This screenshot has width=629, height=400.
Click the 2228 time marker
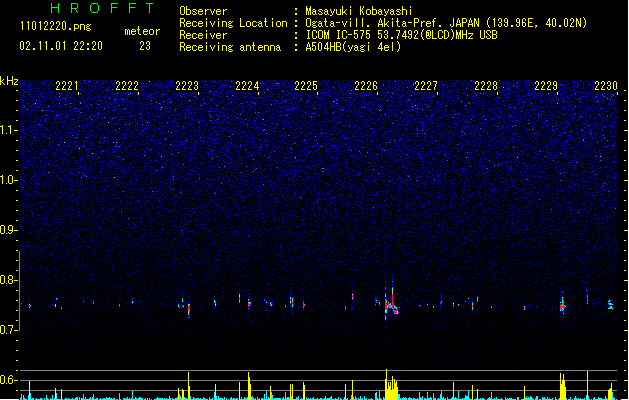486,86
